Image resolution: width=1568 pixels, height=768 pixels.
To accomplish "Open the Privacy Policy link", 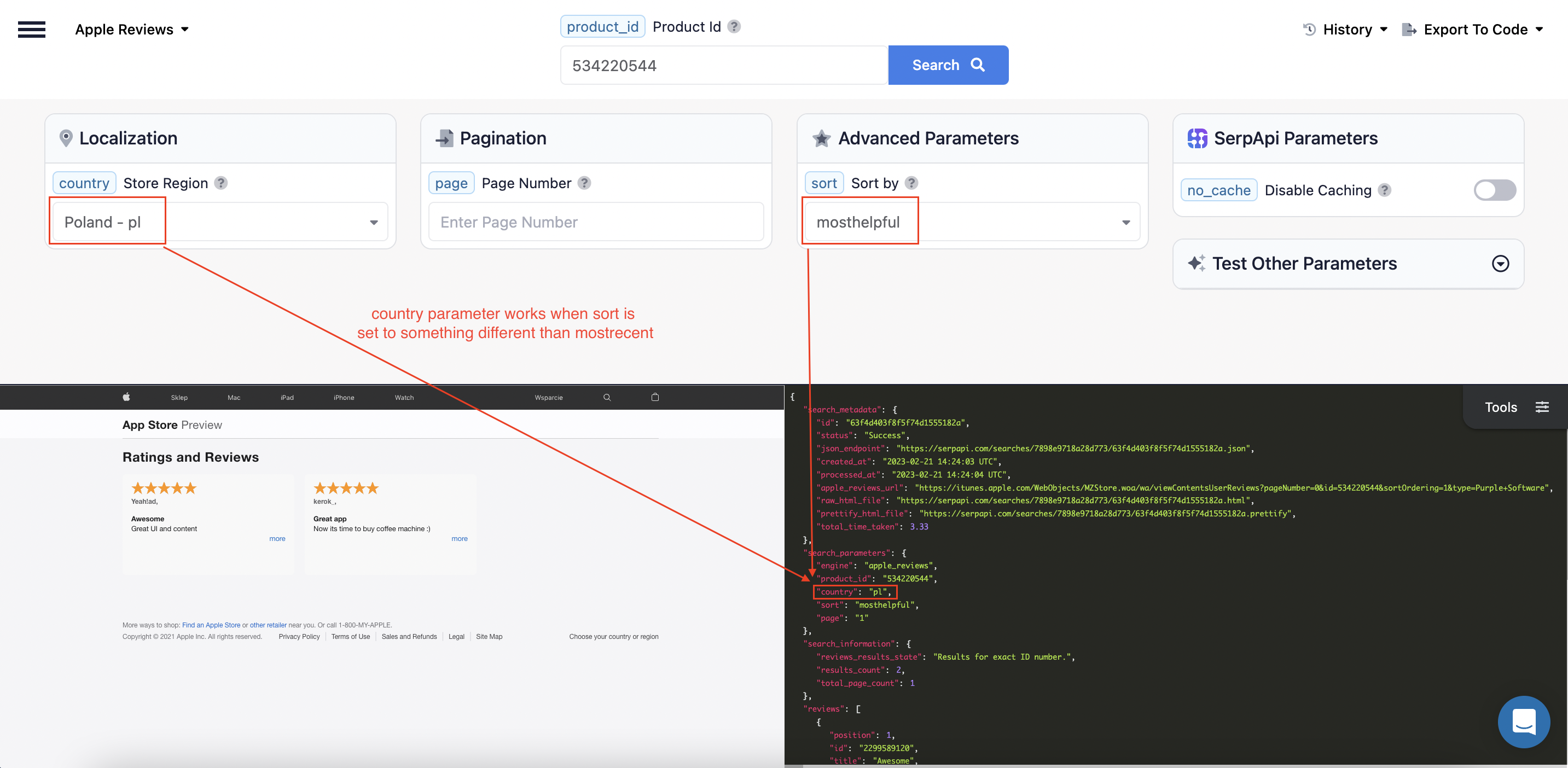I will [299, 637].
